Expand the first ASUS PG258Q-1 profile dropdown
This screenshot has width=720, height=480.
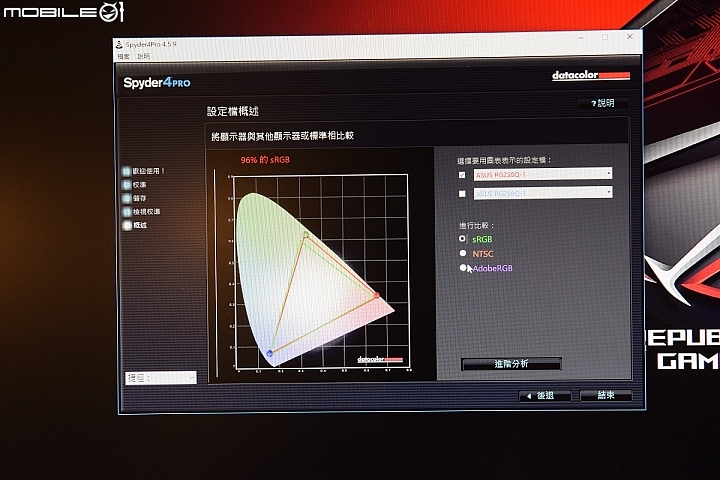pos(543,174)
